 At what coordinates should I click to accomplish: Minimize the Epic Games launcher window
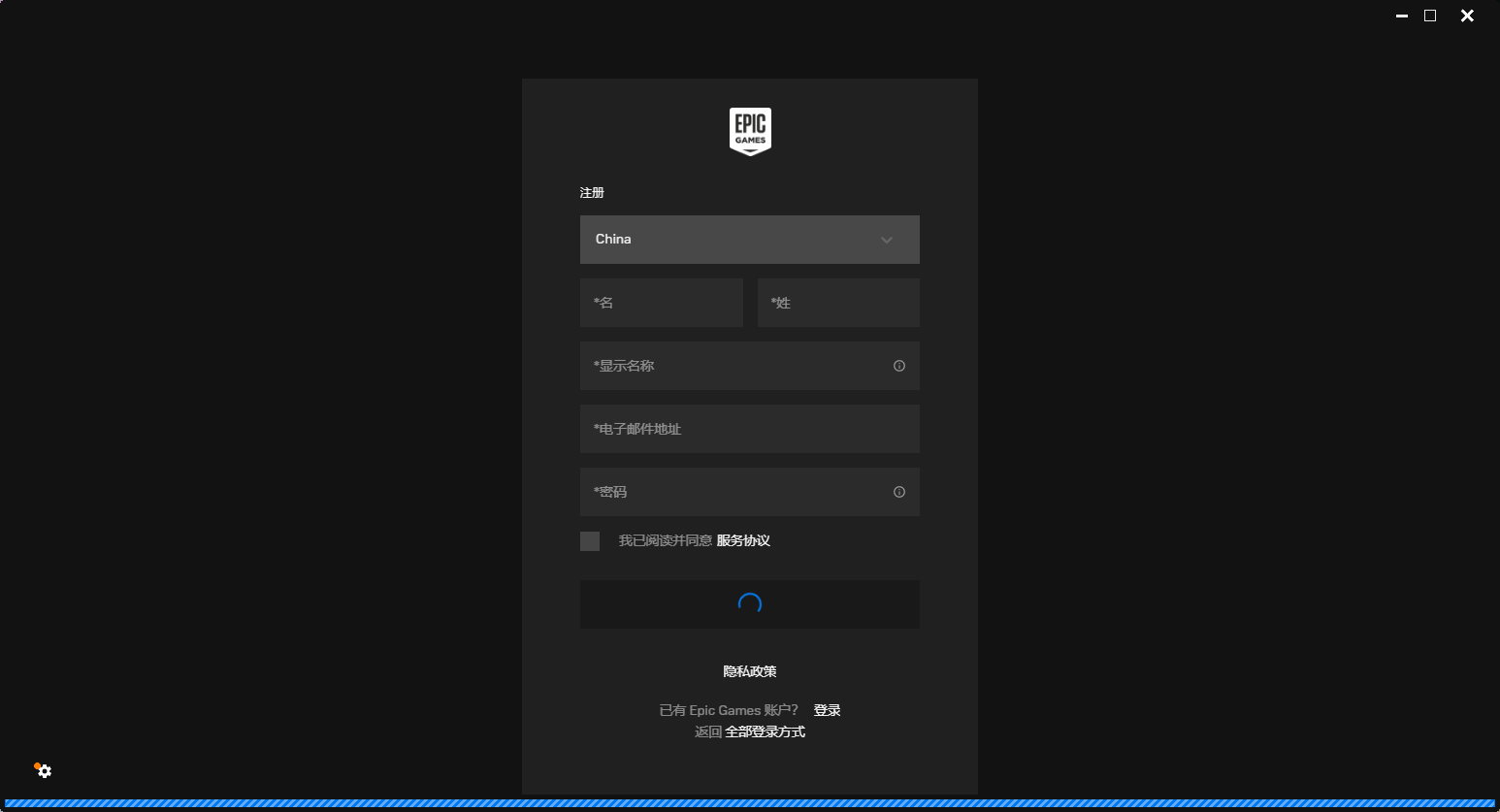click(1401, 16)
